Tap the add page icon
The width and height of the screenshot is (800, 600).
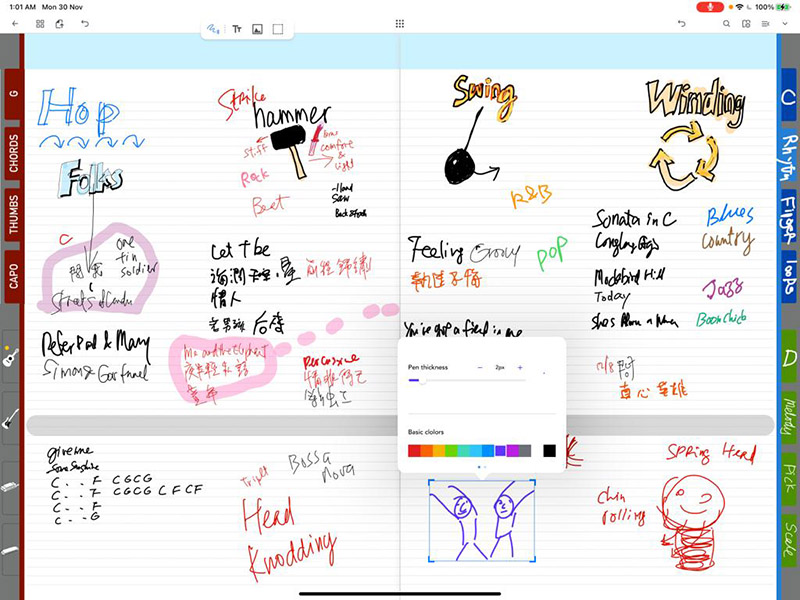(60, 23)
